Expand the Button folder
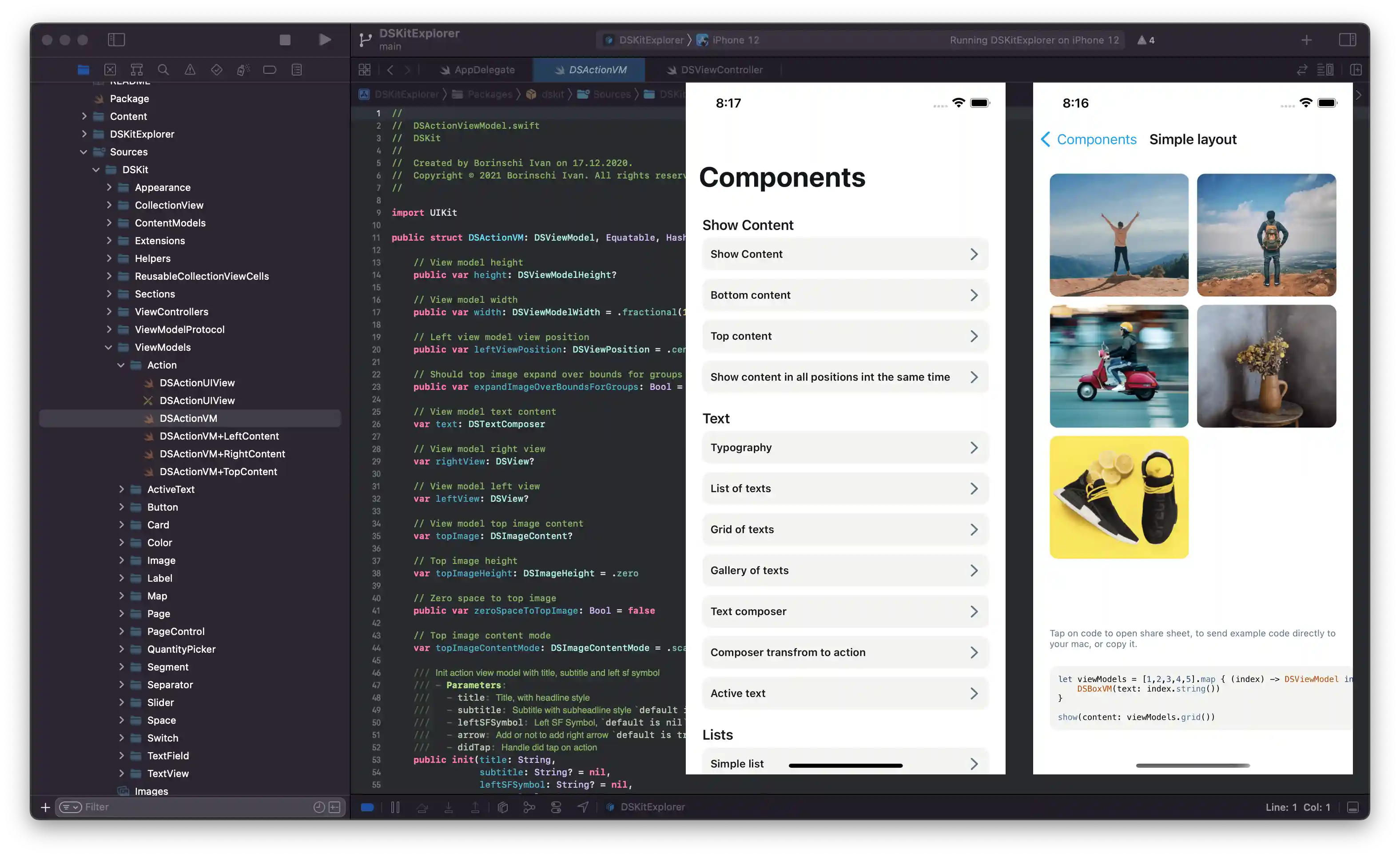This screenshot has height=857, width=1400. point(121,507)
